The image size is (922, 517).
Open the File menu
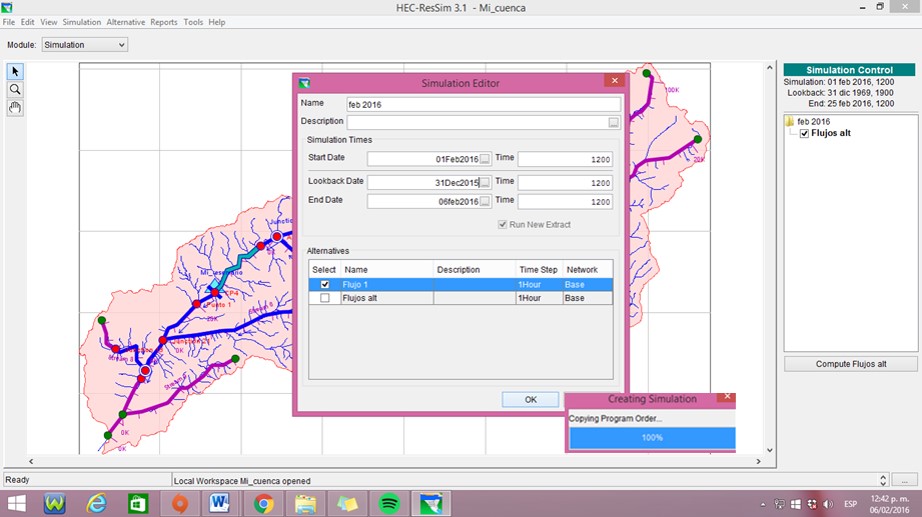(9, 22)
